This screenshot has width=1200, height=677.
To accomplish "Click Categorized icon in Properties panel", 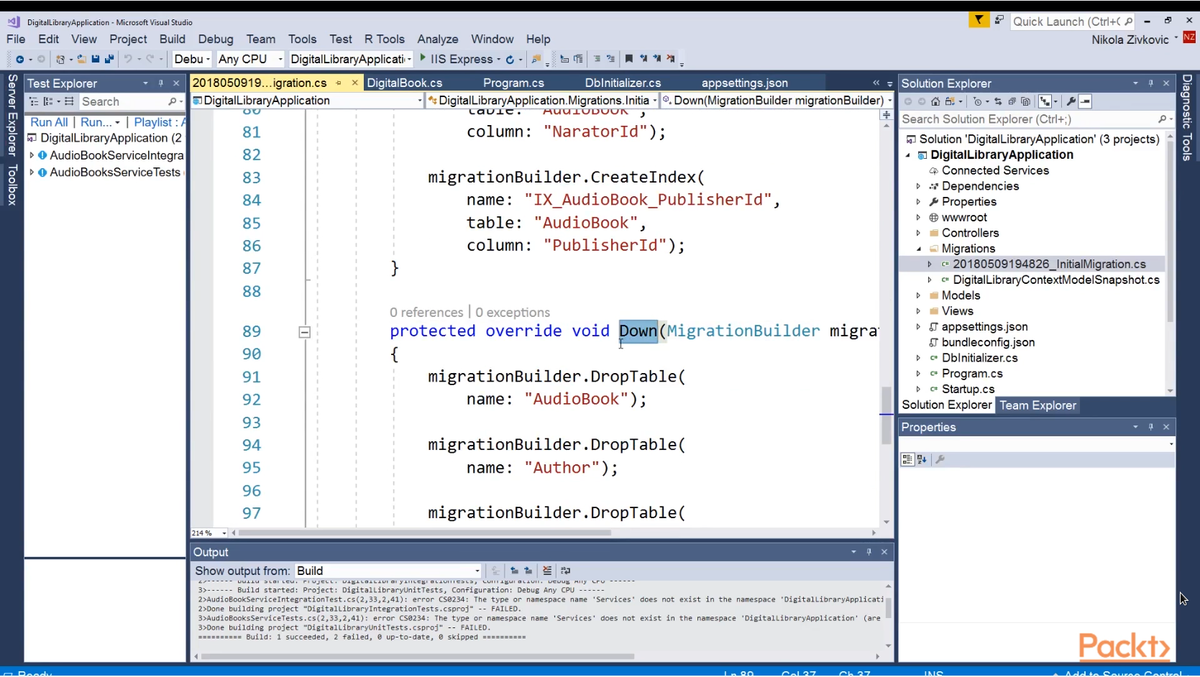I will [x=907, y=459].
